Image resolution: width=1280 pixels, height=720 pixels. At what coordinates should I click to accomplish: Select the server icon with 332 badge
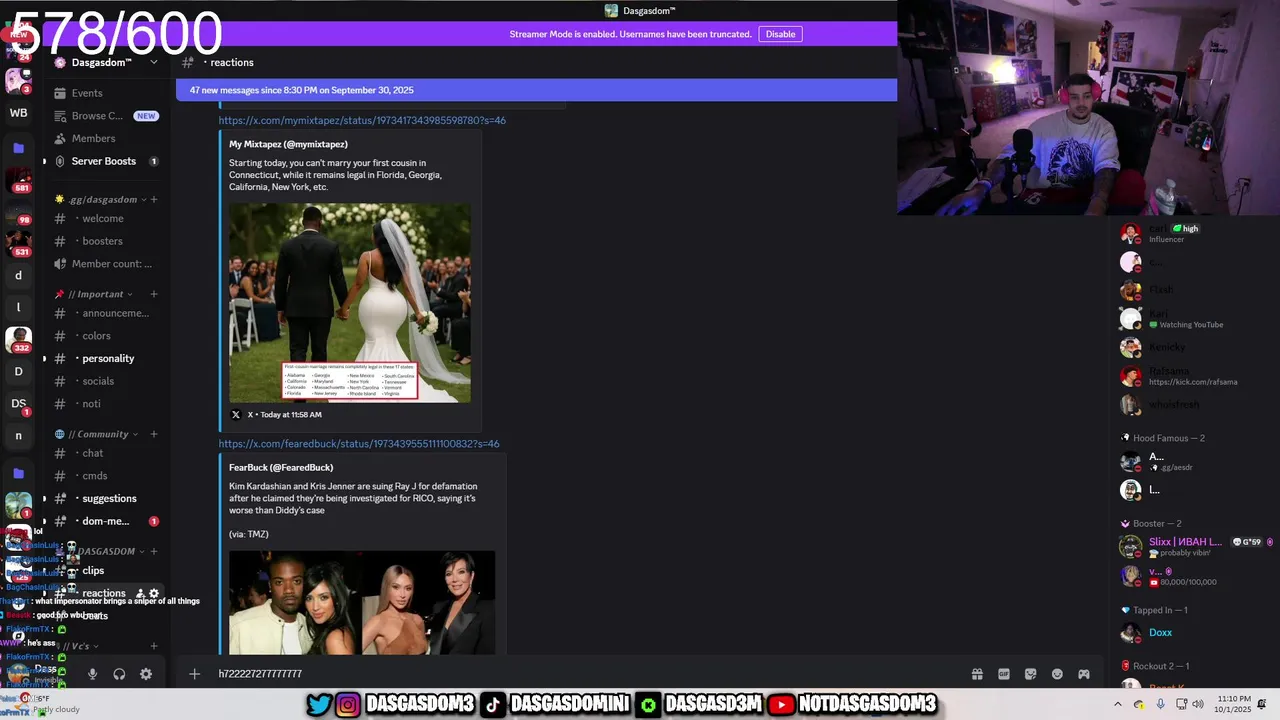click(x=18, y=340)
